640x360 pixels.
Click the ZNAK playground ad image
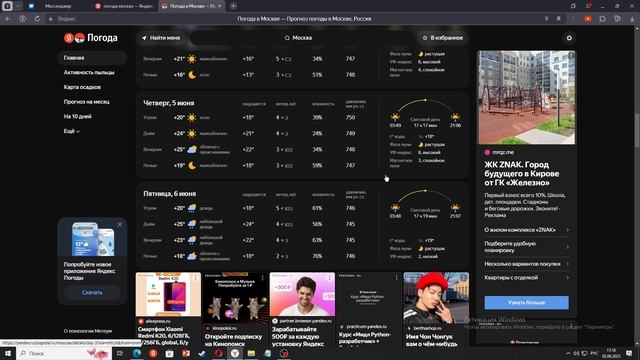[x=527, y=98]
